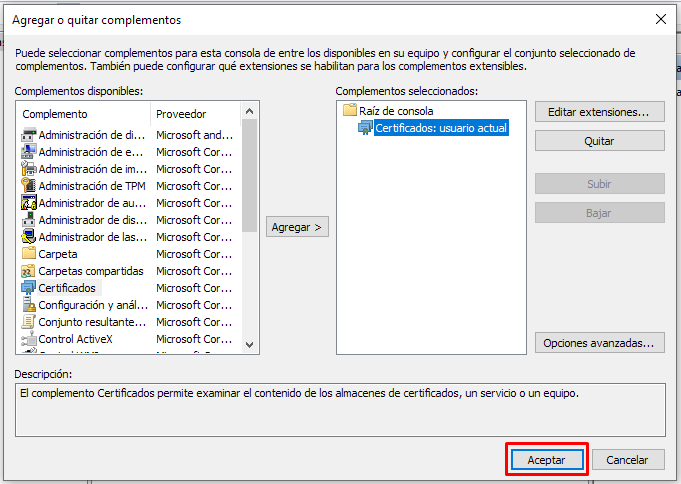Click the Conjunto resultante scroll icon
681x484 pixels.
click(x=29, y=322)
